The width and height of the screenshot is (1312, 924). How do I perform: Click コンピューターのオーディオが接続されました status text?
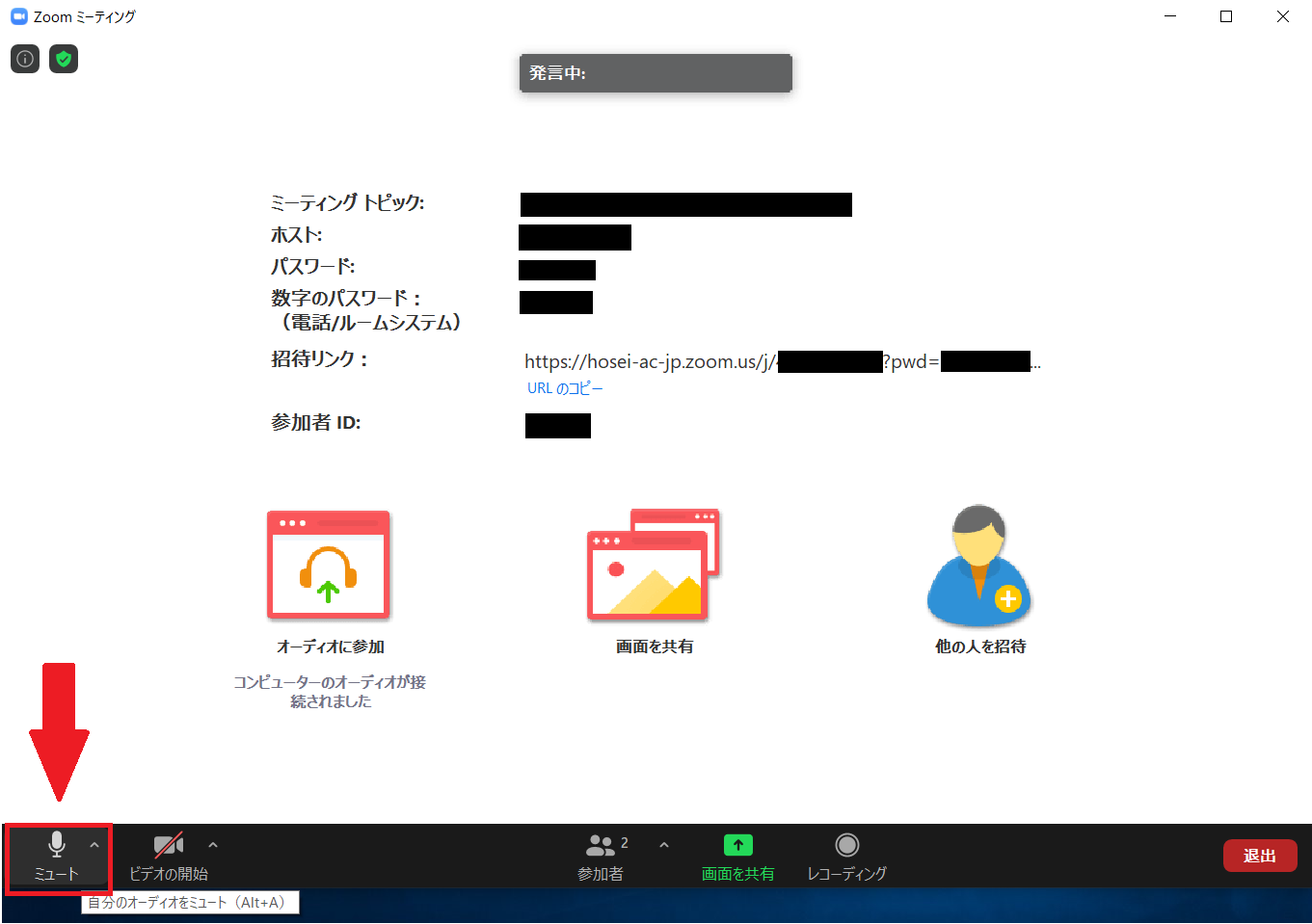click(330, 692)
